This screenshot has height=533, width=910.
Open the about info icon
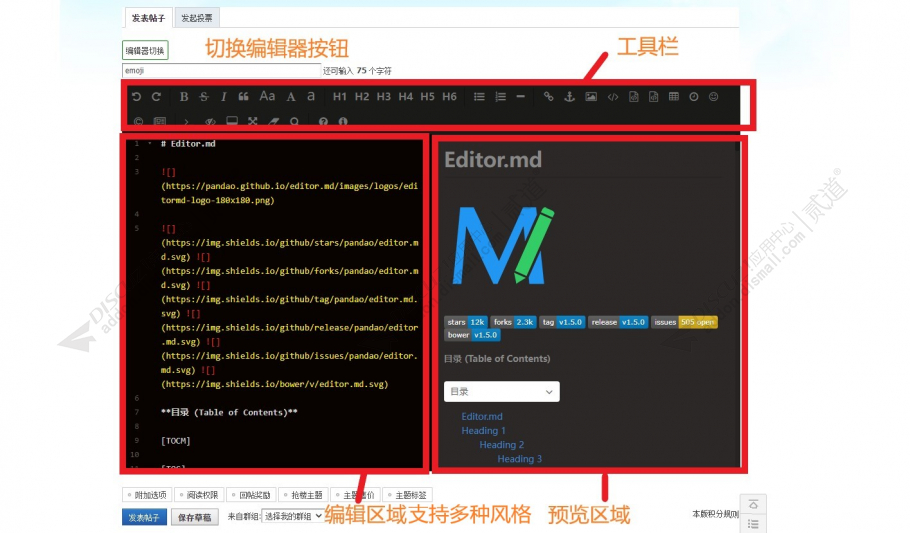tap(343, 121)
